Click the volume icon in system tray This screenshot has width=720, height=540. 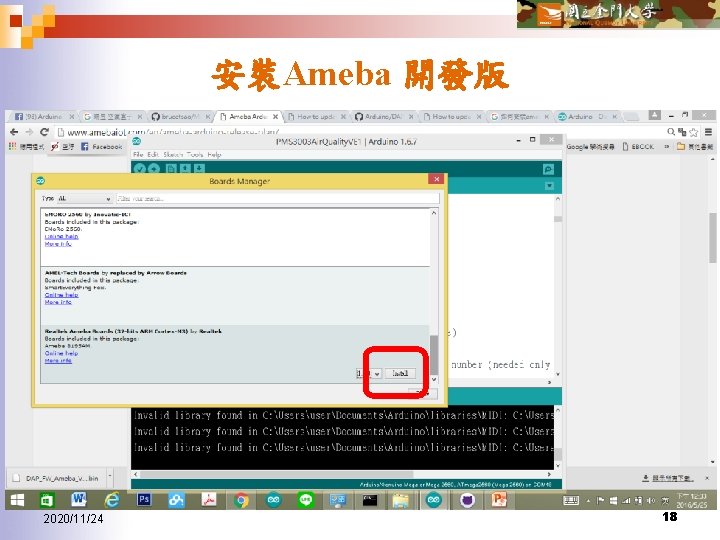651,501
